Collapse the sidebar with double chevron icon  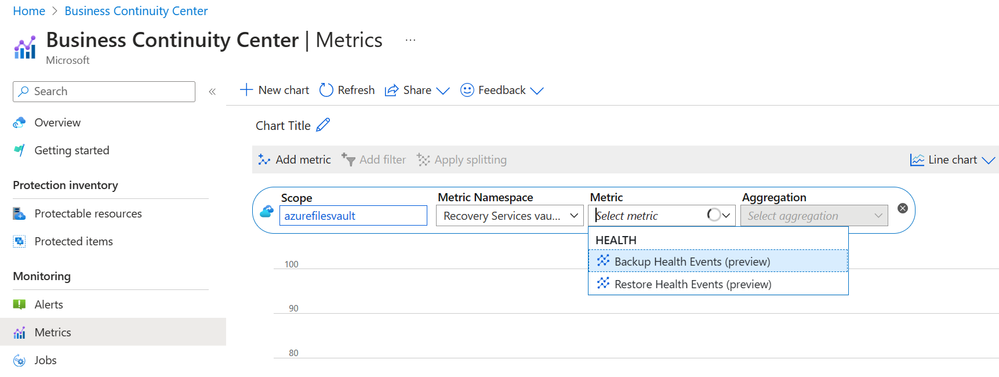point(212,92)
